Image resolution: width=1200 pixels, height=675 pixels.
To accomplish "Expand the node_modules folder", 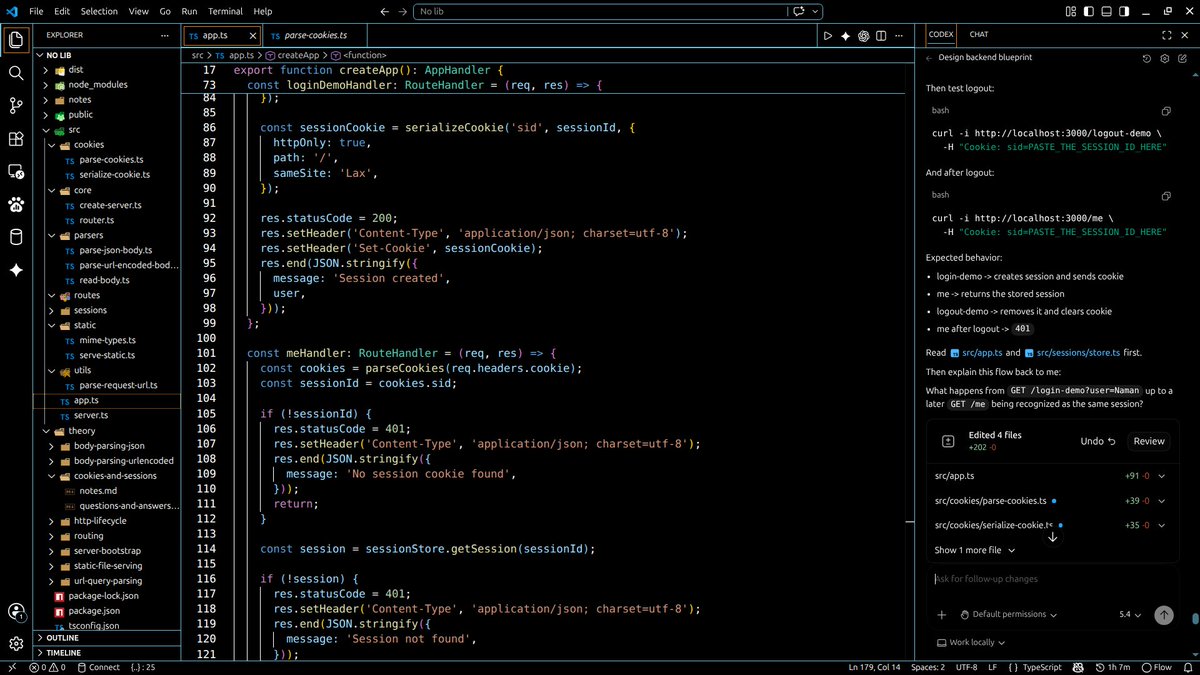I will tap(46, 85).
